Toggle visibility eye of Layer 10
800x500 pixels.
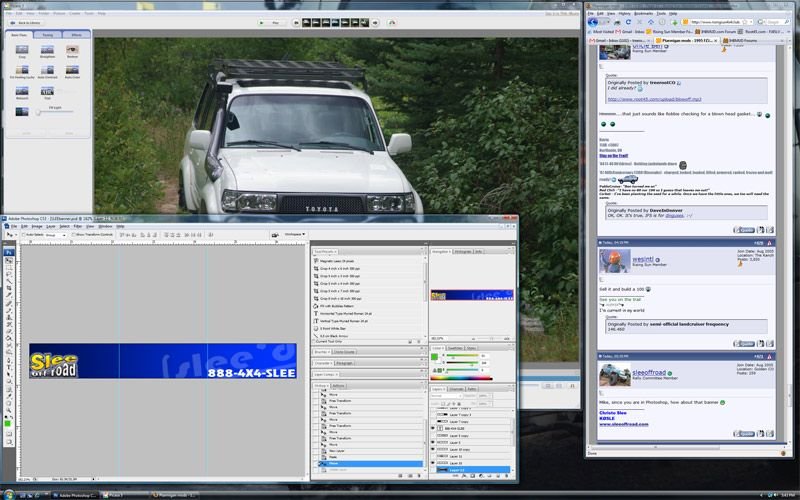[x=433, y=463]
